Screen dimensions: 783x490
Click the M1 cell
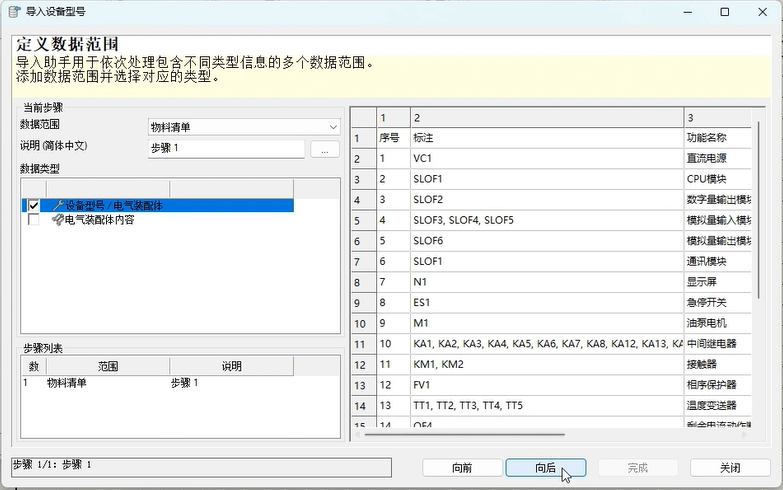click(x=547, y=323)
